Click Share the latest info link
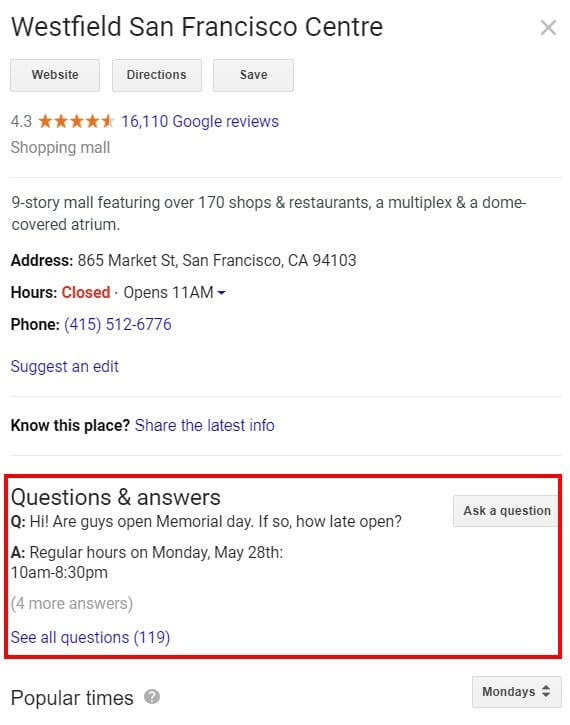The width and height of the screenshot is (570, 725). click(x=205, y=425)
